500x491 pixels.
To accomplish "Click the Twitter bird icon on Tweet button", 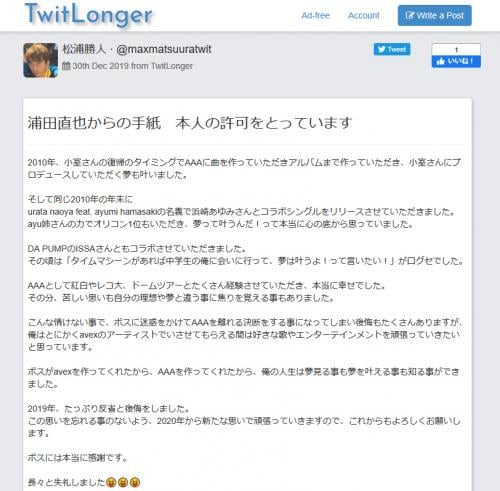I will click(x=381, y=49).
